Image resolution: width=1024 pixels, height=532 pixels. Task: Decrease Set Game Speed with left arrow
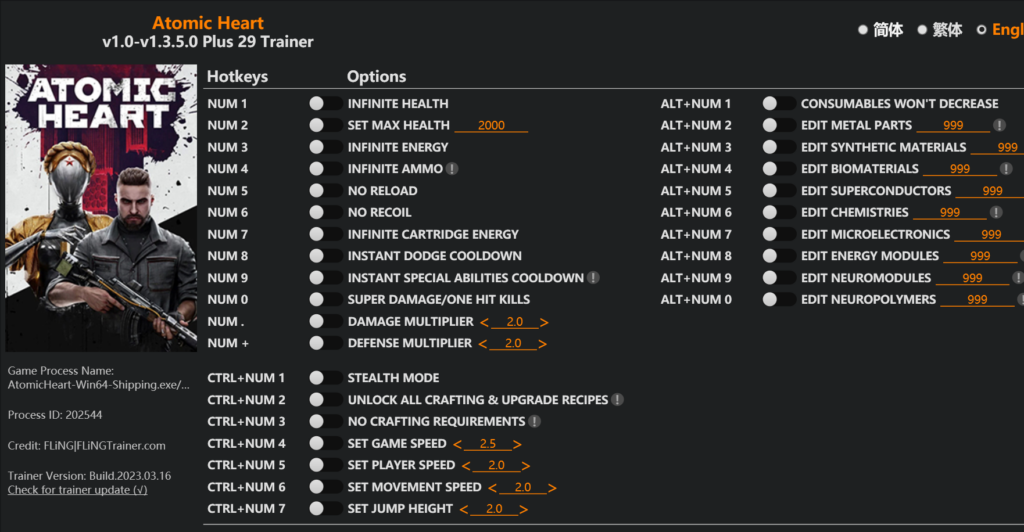(457, 444)
